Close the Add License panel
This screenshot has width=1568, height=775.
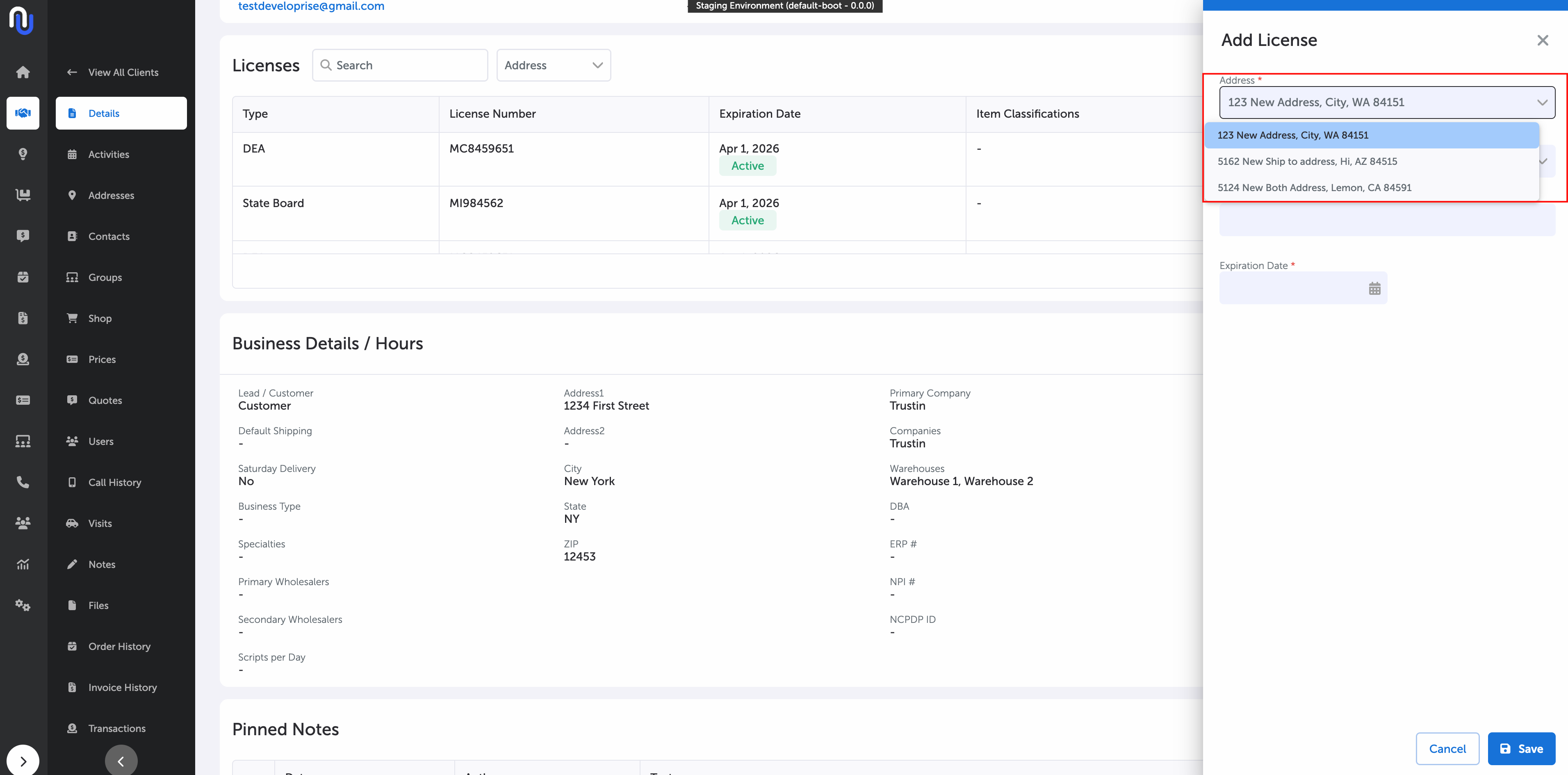(x=1542, y=41)
